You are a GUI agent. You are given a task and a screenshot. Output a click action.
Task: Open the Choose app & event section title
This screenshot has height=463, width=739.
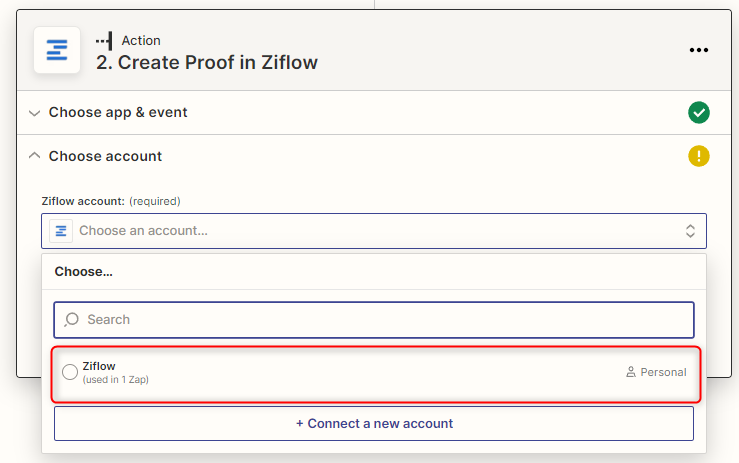pyautogui.click(x=118, y=113)
